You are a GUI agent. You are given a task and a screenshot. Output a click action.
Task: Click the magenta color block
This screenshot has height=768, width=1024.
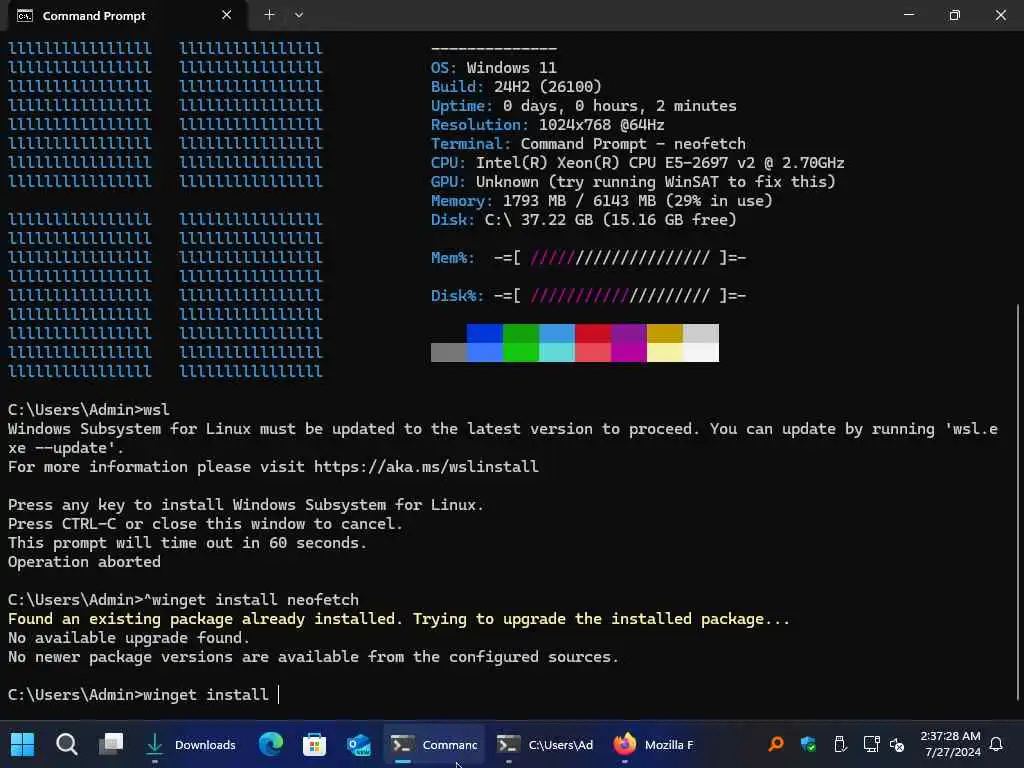[x=629, y=352]
